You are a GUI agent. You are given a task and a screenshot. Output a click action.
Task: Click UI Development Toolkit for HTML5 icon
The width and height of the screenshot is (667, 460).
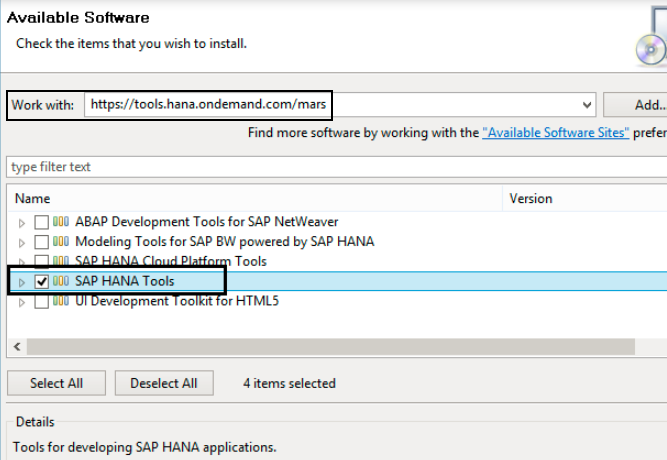pos(61,301)
